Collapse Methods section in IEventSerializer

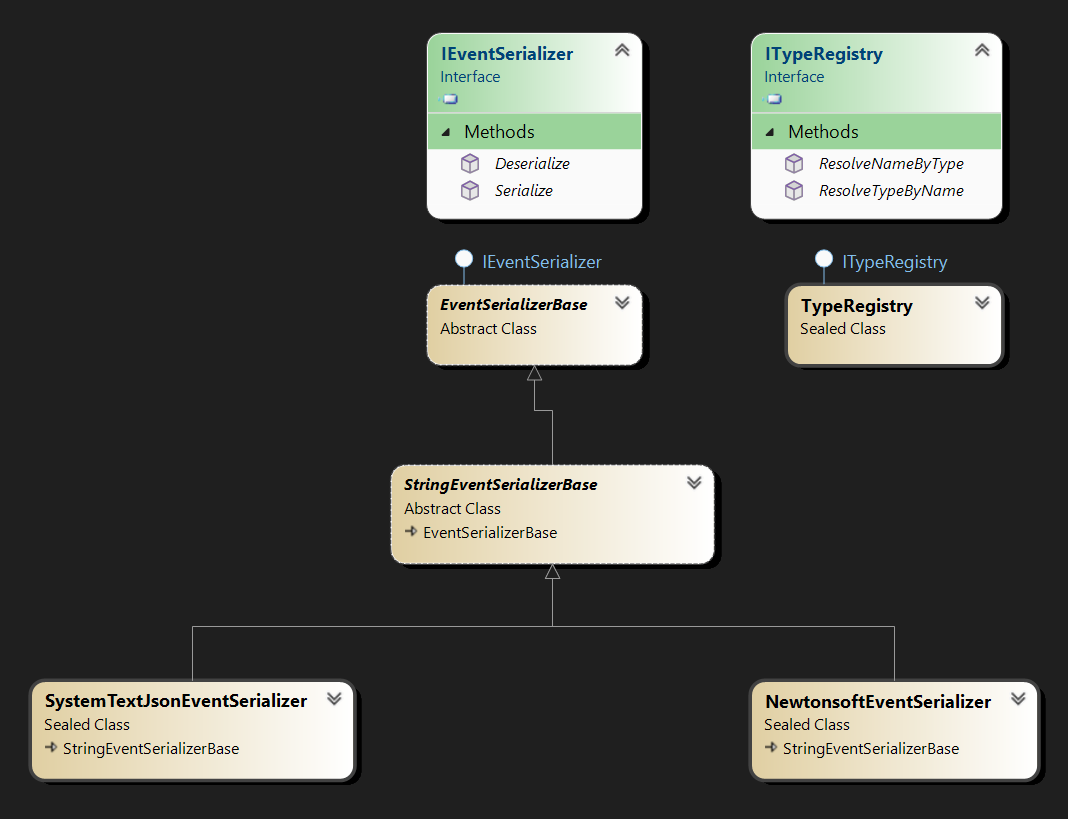[446, 132]
